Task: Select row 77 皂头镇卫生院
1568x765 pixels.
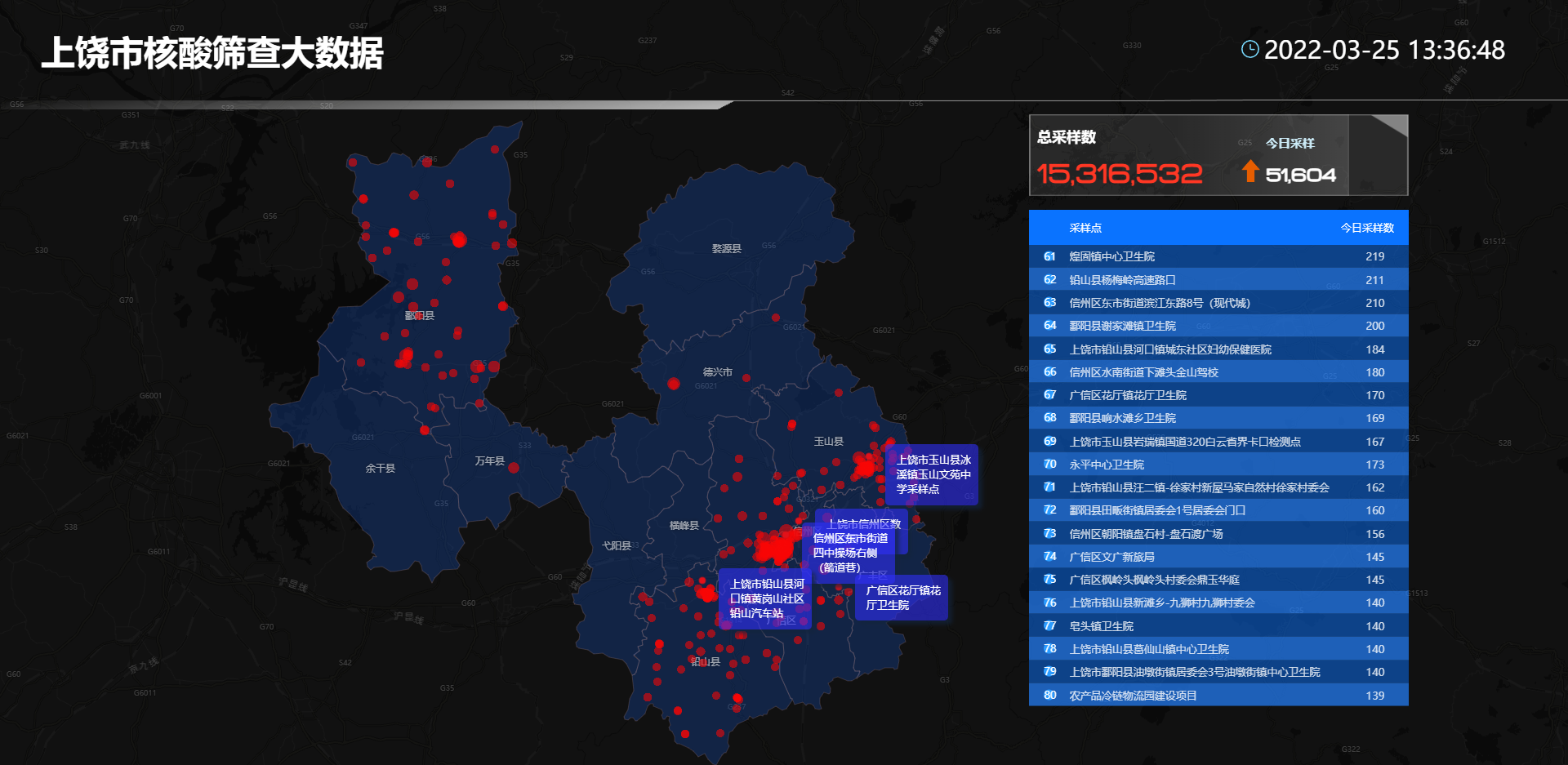Action: (x=1218, y=626)
